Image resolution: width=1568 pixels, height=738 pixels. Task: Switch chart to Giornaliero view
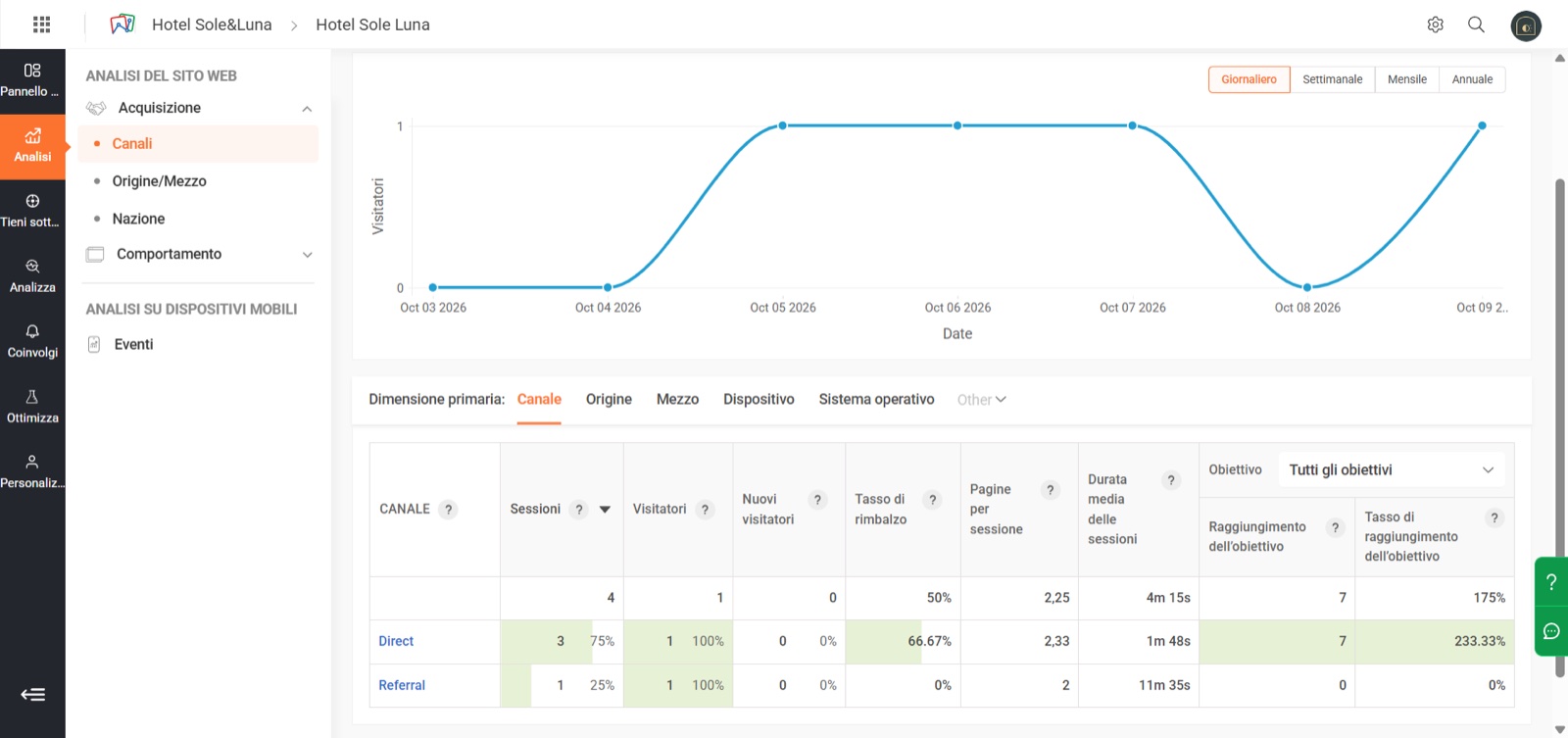[1249, 79]
